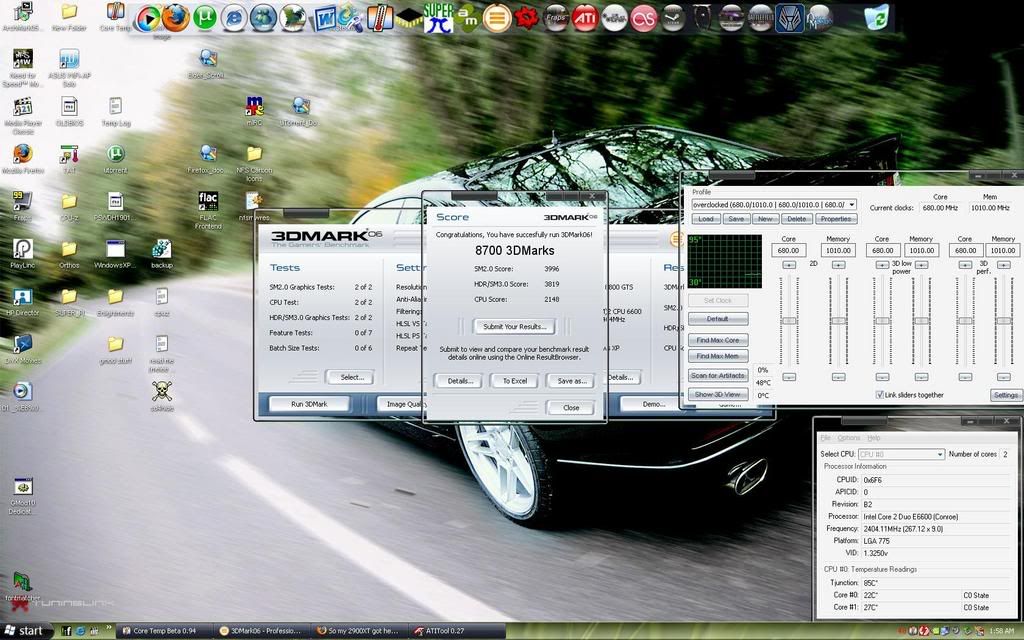1024x640 pixels.
Task: Toggle the Link sliders together checkbox
Action: tap(879, 394)
